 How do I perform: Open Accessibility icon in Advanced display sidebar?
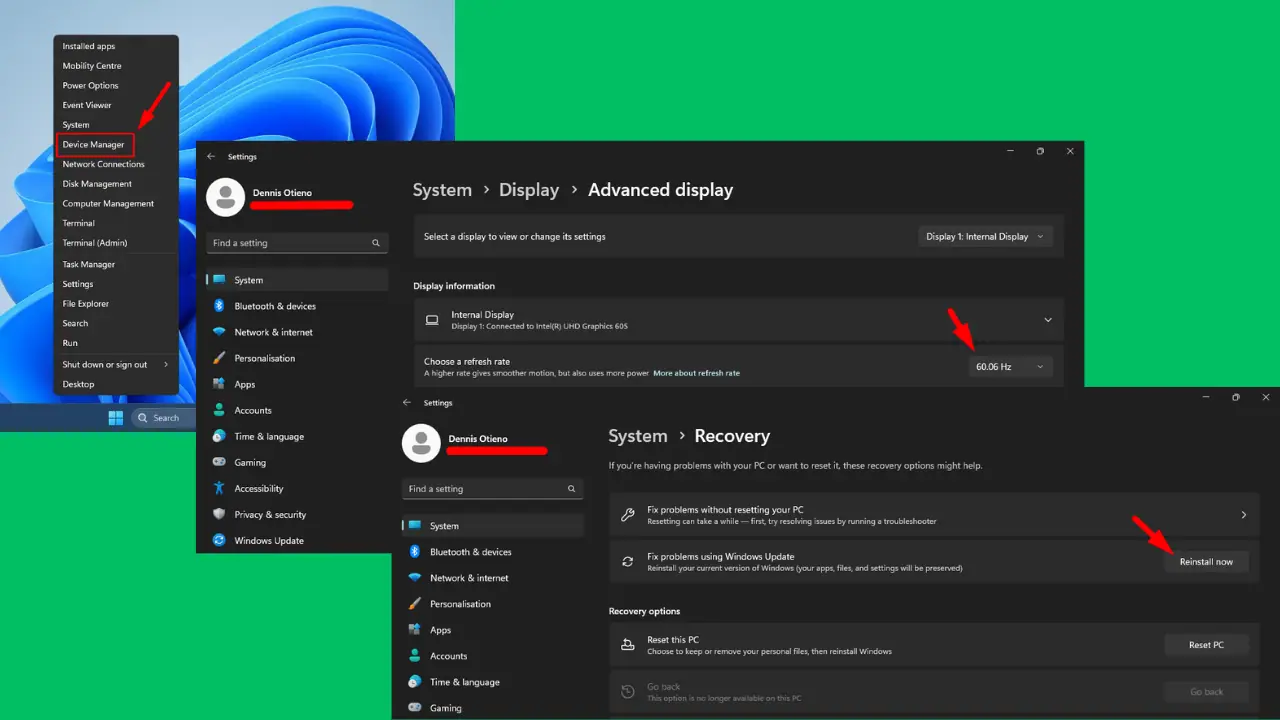pos(219,488)
